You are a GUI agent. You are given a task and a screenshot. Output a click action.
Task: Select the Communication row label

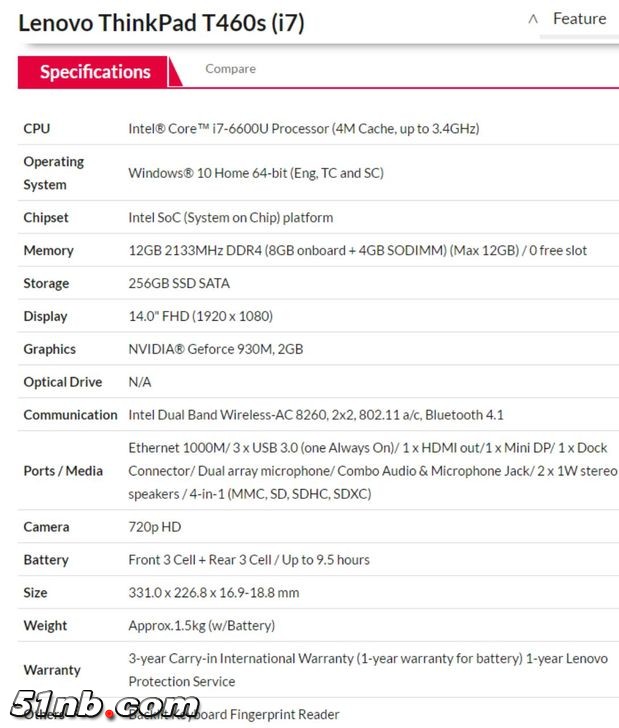pyautogui.click(x=70, y=415)
